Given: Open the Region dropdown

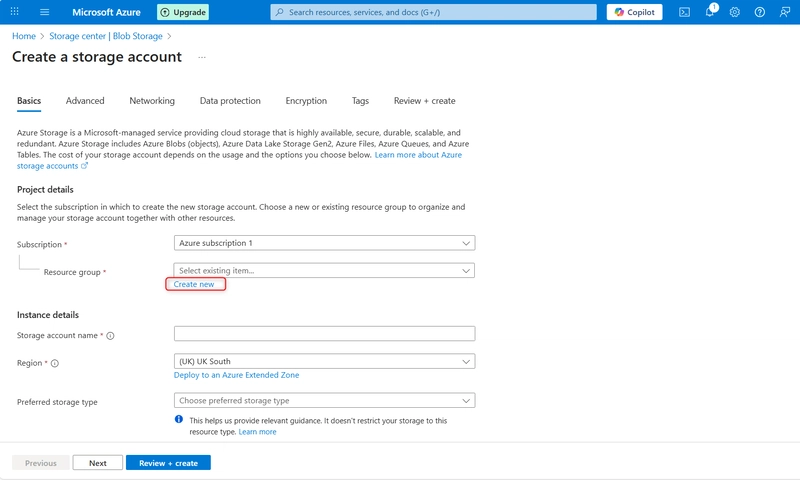Looking at the screenshot, I should pos(324,362).
